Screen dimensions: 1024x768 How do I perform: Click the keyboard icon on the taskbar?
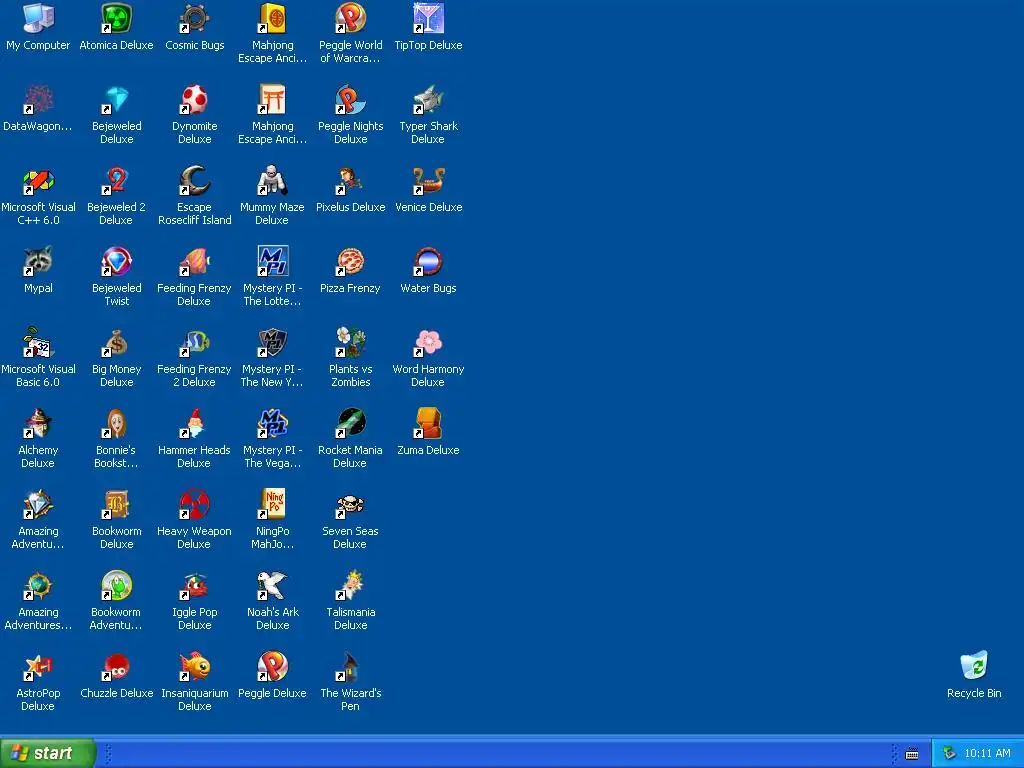(912, 754)
